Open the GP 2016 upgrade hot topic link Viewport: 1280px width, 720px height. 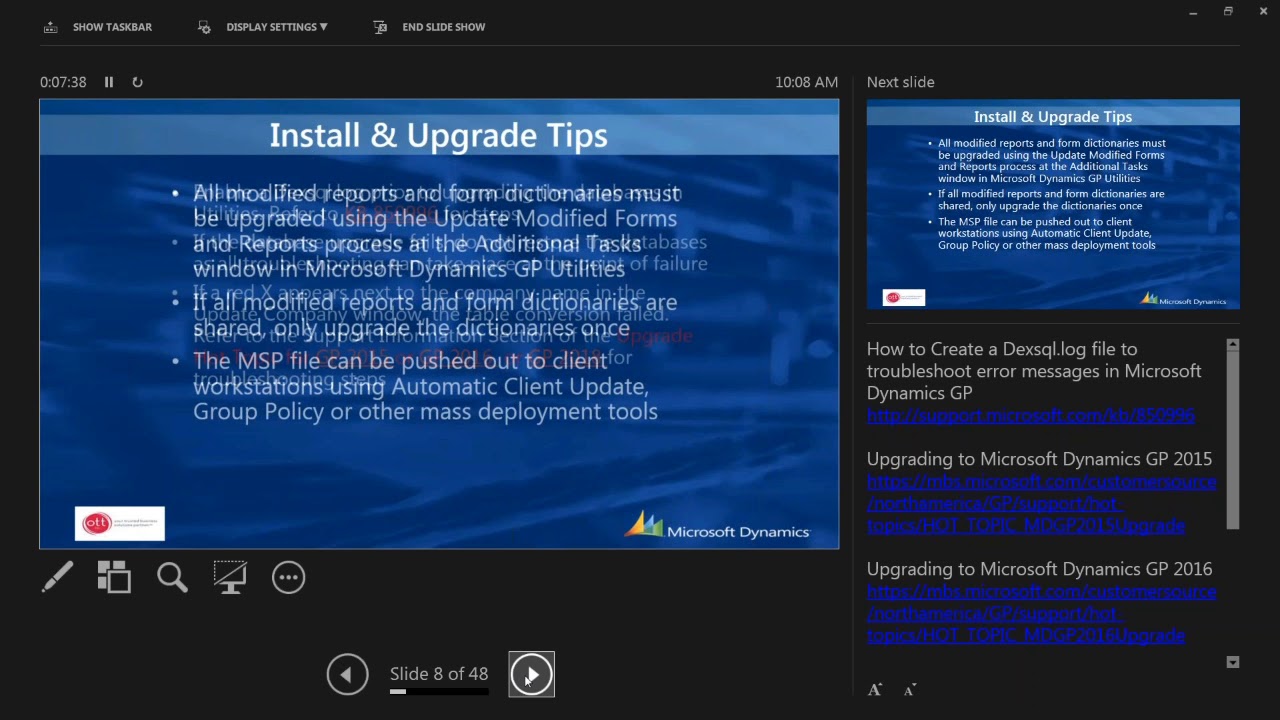click(1041, 613)
